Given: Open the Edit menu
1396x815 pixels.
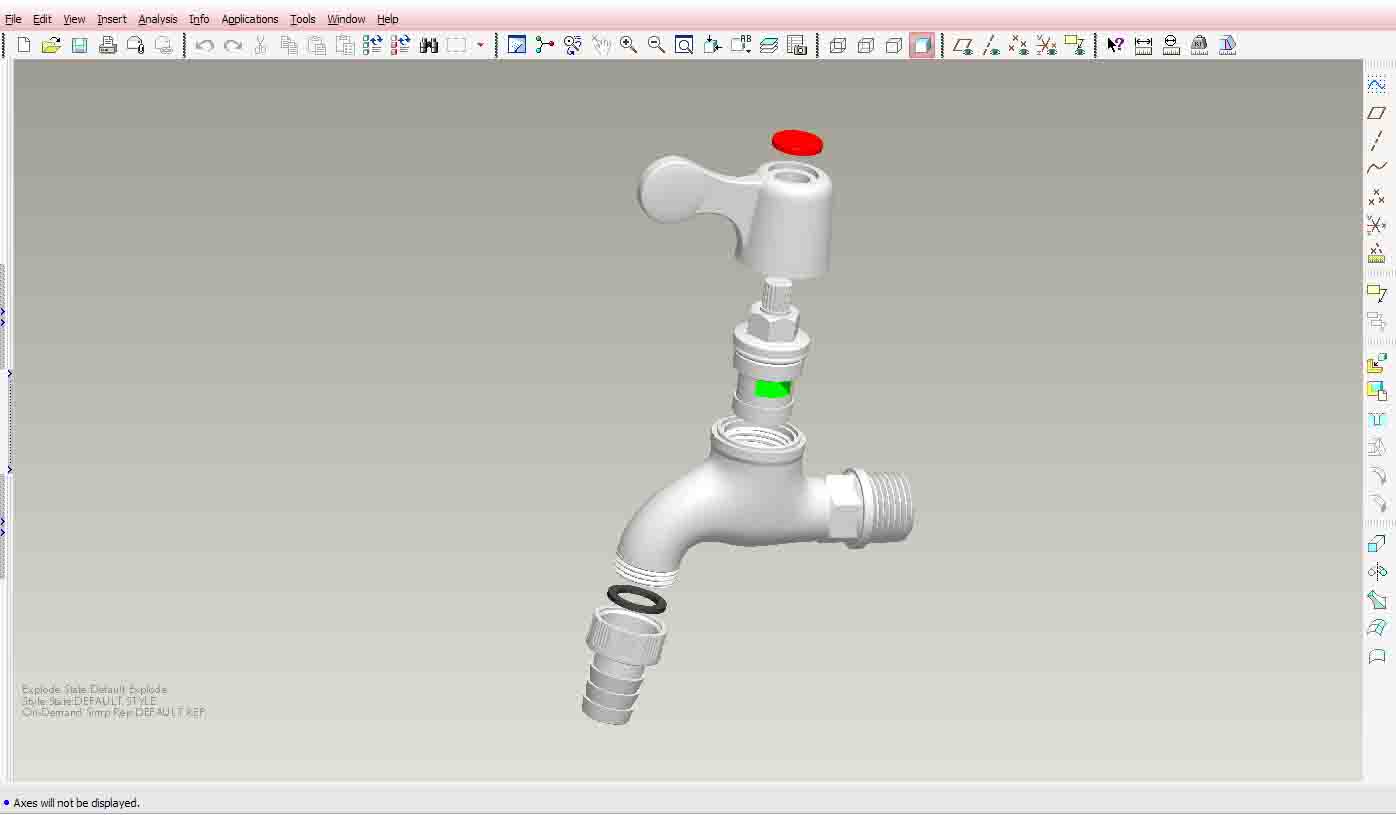Looking at the screenshot, I should 42,19.
